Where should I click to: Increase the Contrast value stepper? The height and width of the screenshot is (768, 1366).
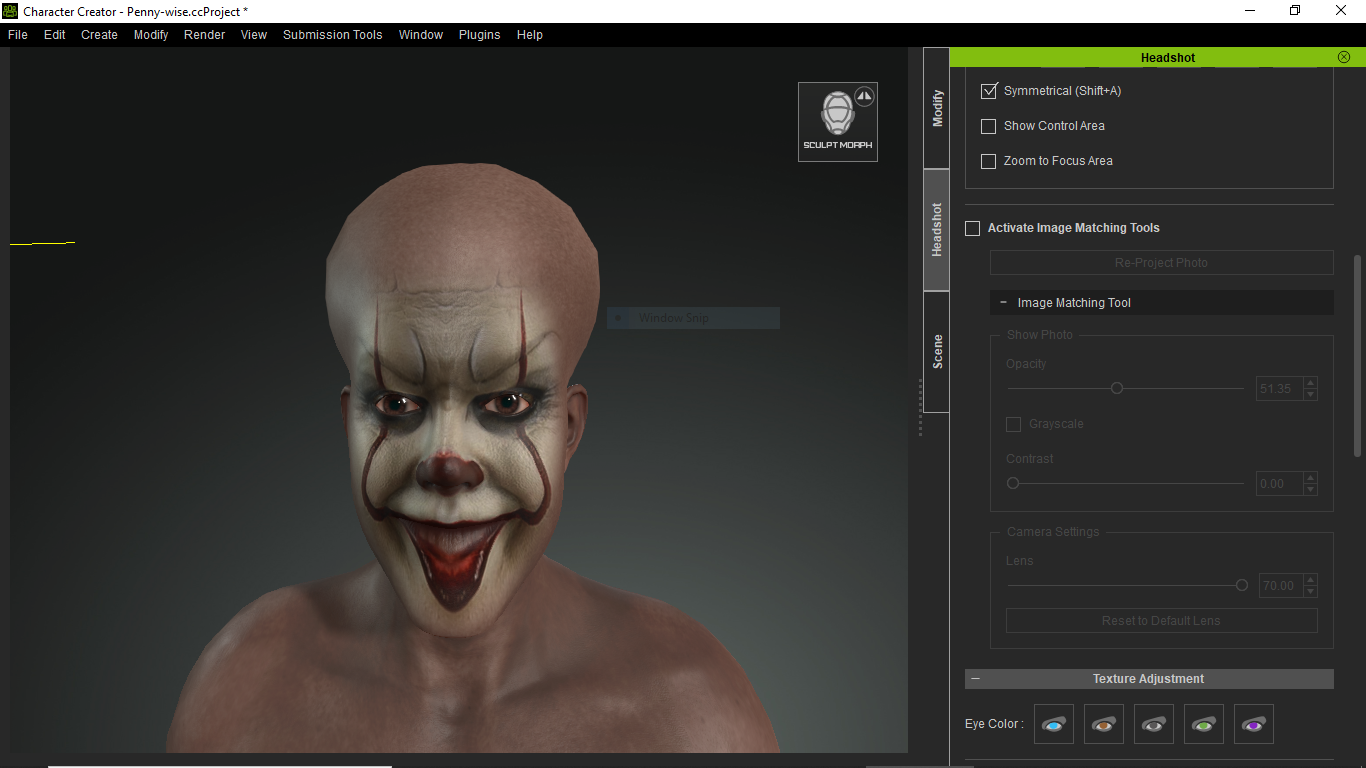1311,478
